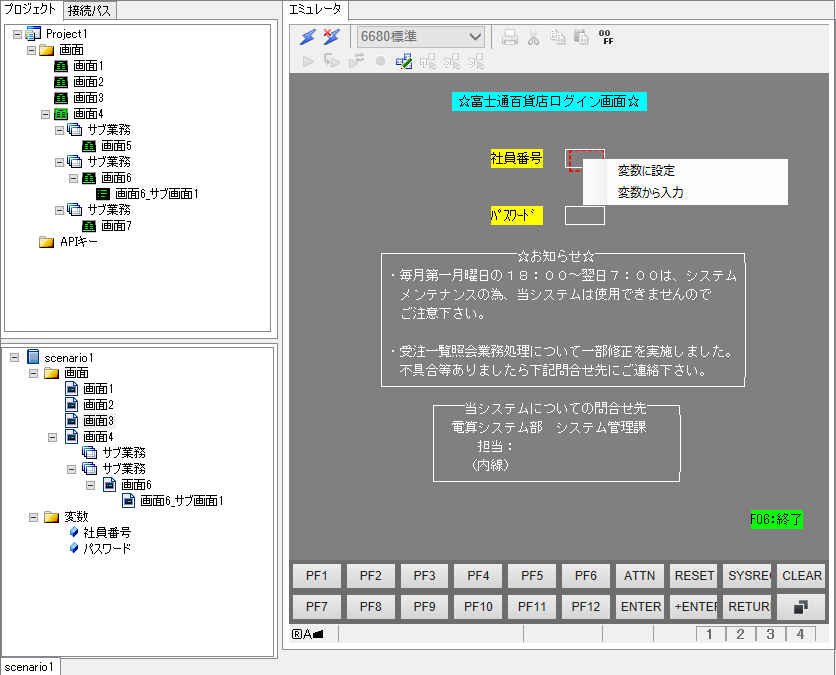Click the keypad switch windows icon button
The height and width of the screenshot is (675, 836).
[x=801, y=607]
